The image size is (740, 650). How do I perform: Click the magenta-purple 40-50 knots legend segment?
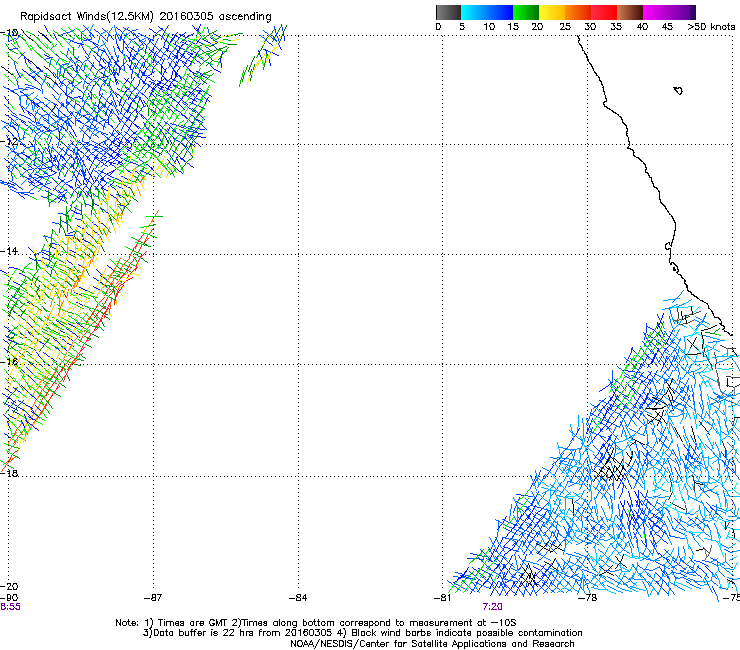tap(669, 12)
